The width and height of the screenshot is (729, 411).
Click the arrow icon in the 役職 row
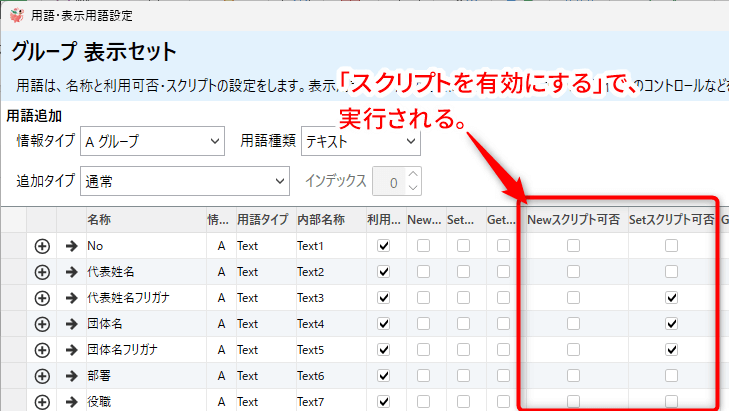tap(71, 401)
